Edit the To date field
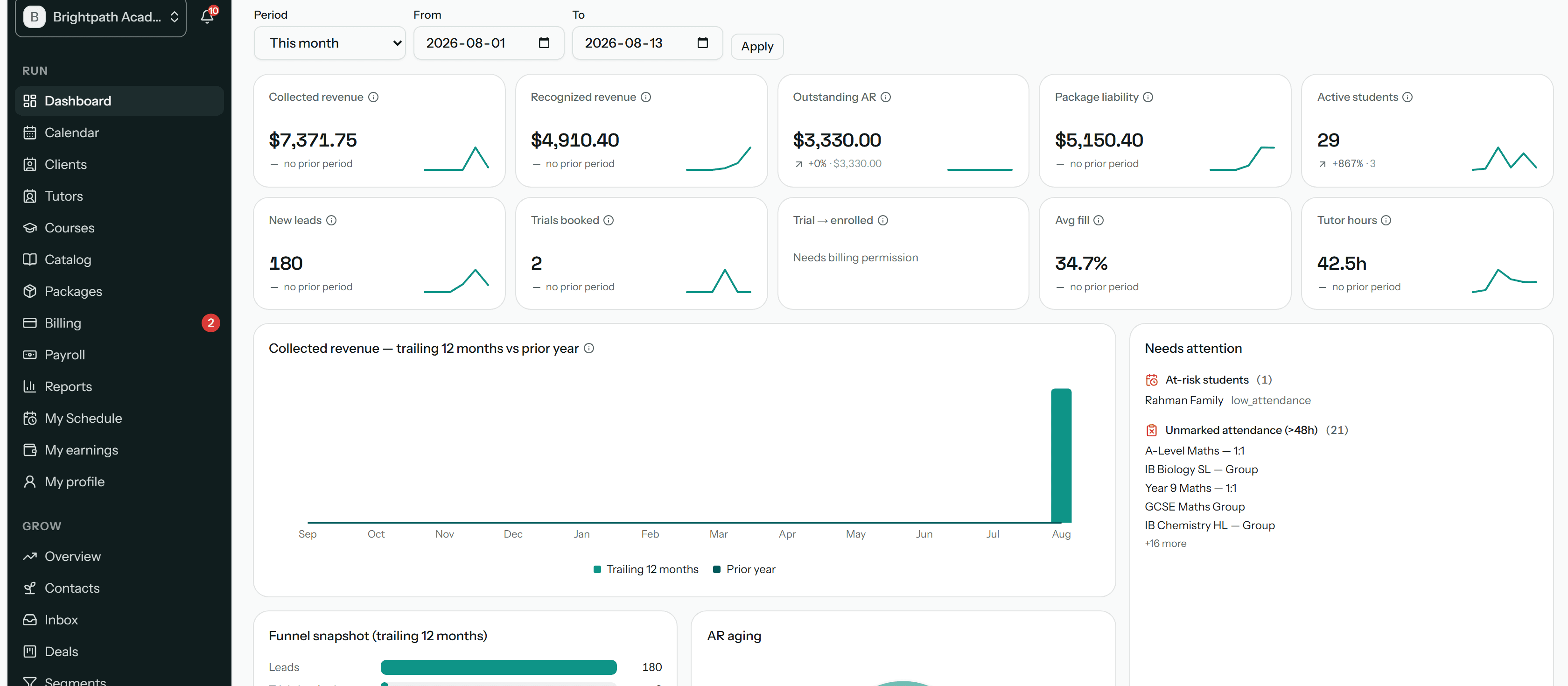Viewport: 1568px width, 686px height. pyautogui.click(x=647, y=43)
